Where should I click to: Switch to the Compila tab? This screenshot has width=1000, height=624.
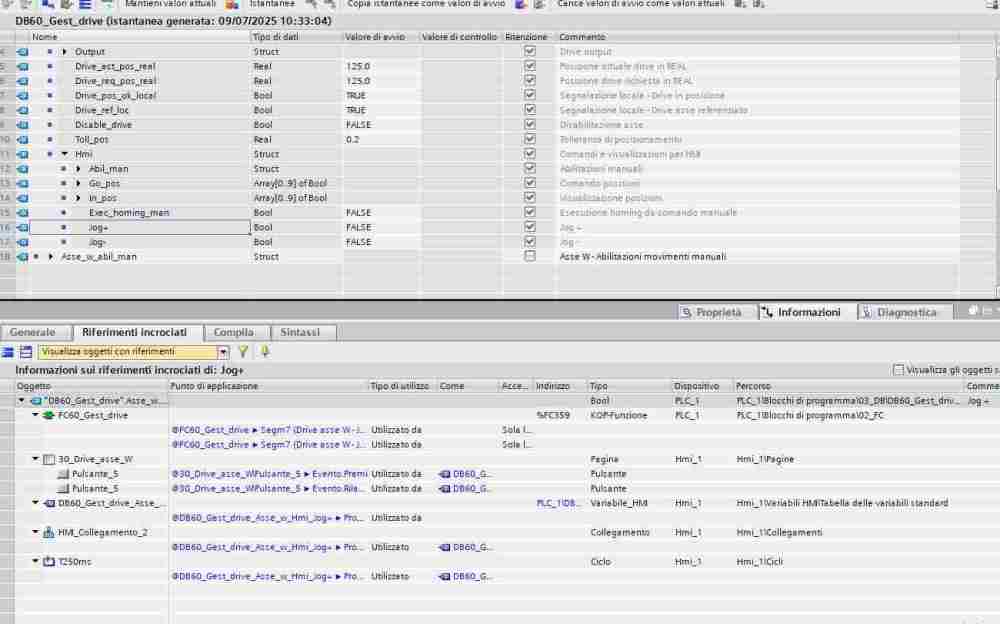click(233, 332)
